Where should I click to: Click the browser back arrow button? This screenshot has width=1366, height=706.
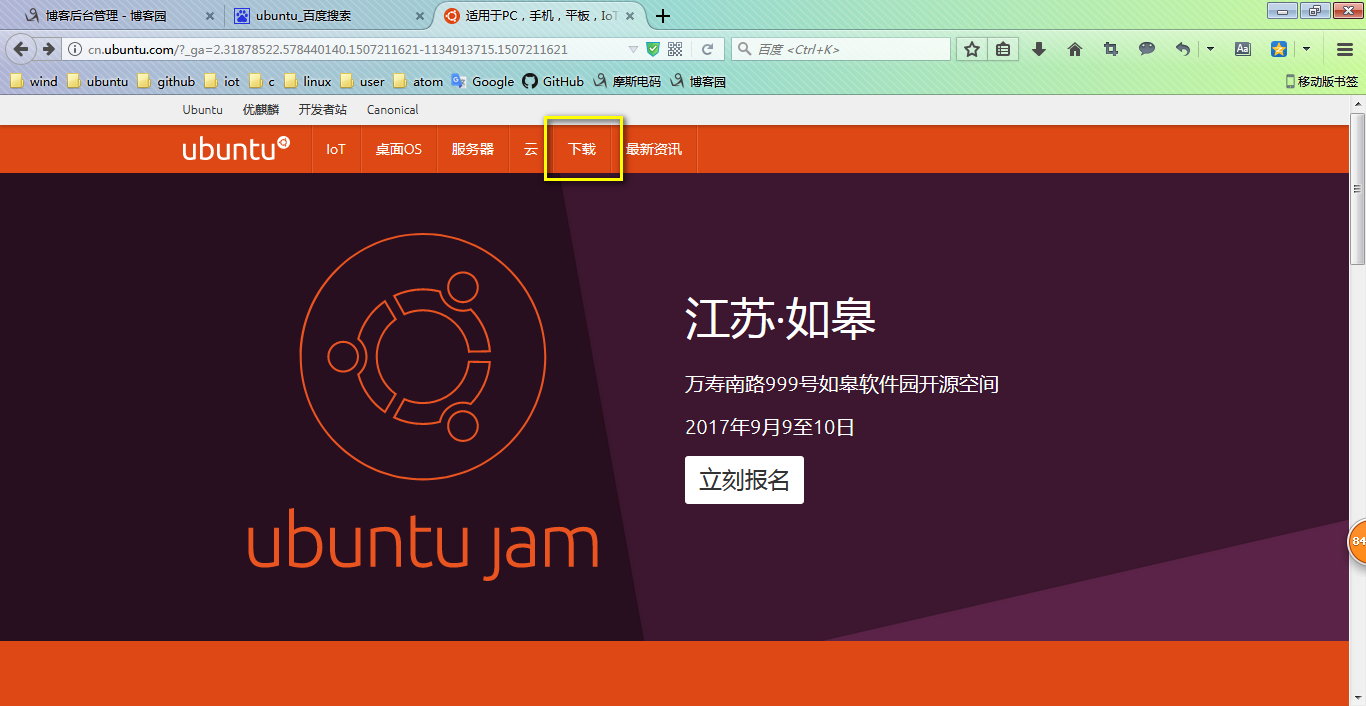tap(21, 49)
